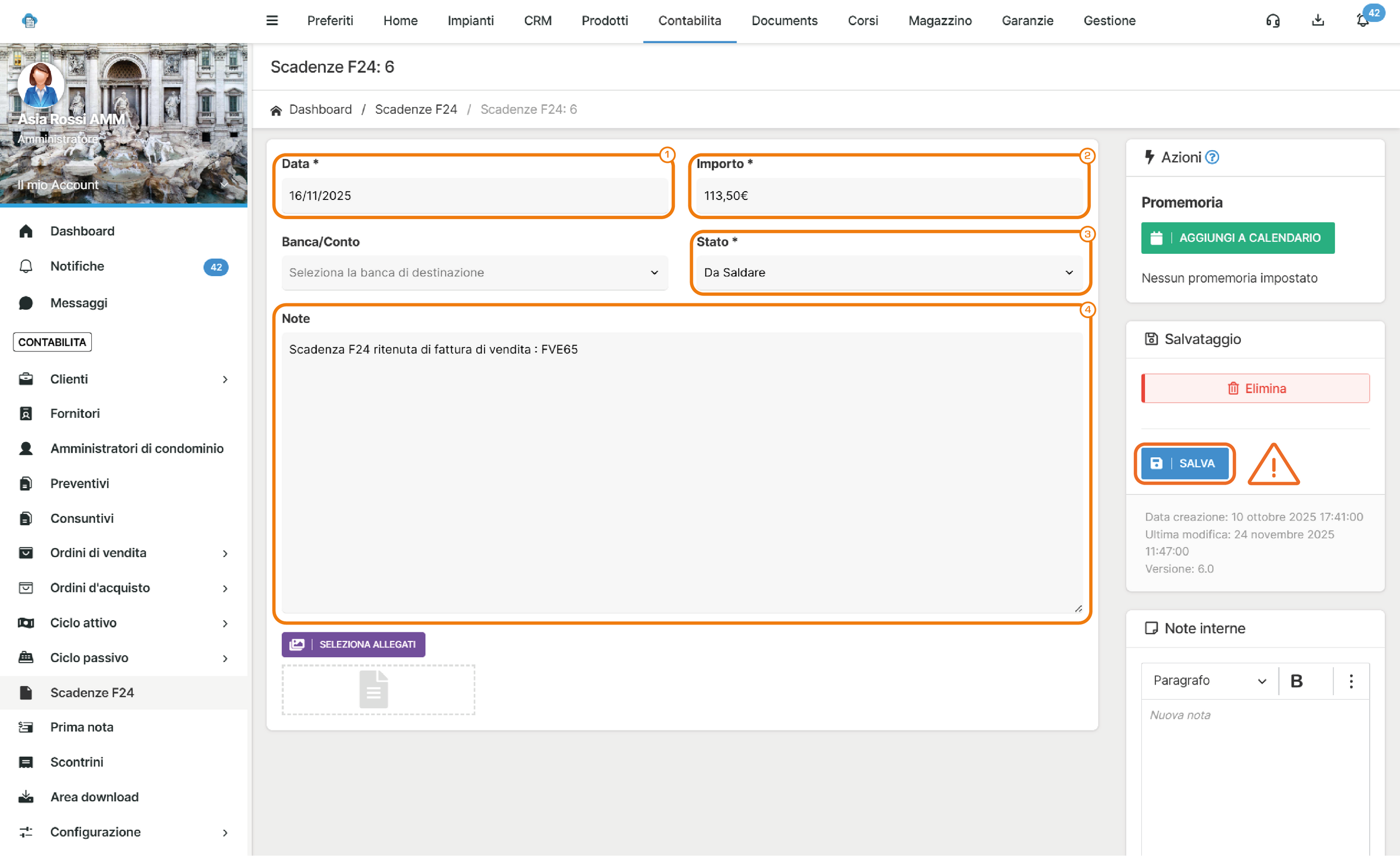The width and height of the screenshot is (1400, 856).
Task: Click the download icon in top bar
Action: [x=1318, y=21]
